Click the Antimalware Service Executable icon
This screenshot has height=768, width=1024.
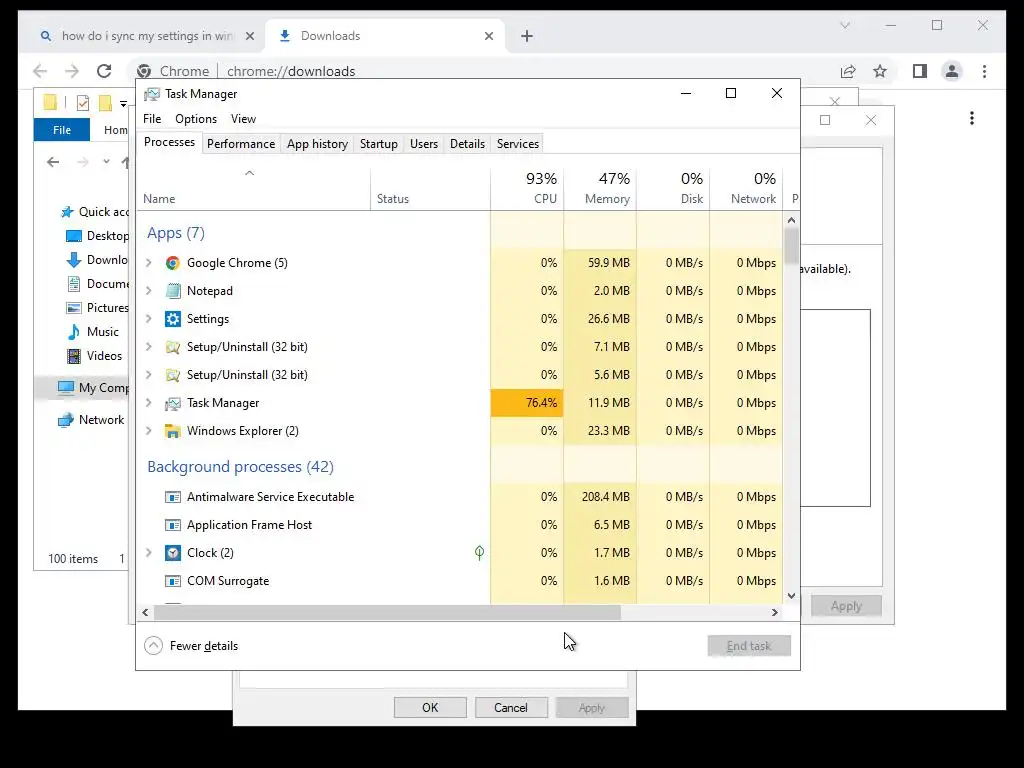tap(172, 498)
